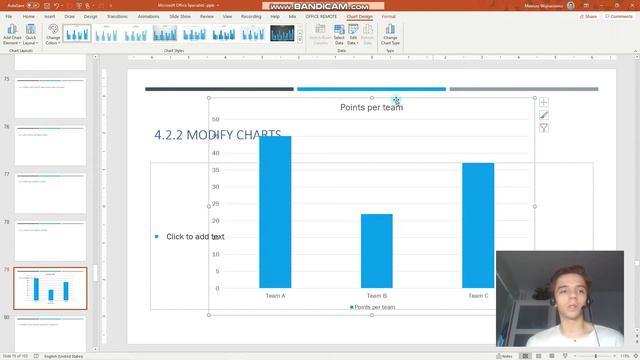Viewport: 640px width, 360px height.
Task: Click the English (United States) language indicator
Action: (x=63, y=356)
